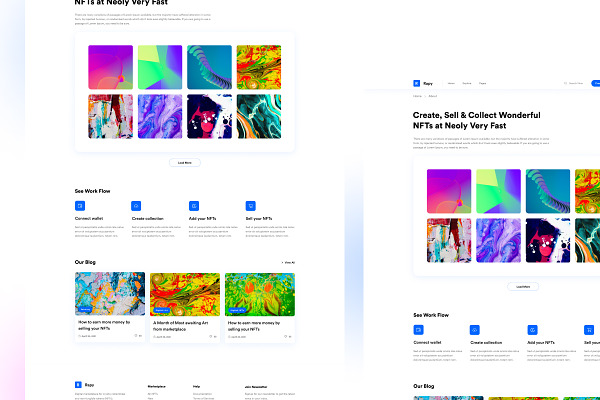This screenshot has height=400, width=600.
Task: Click the Add your NFTs icon on right page
Action: 532,330
